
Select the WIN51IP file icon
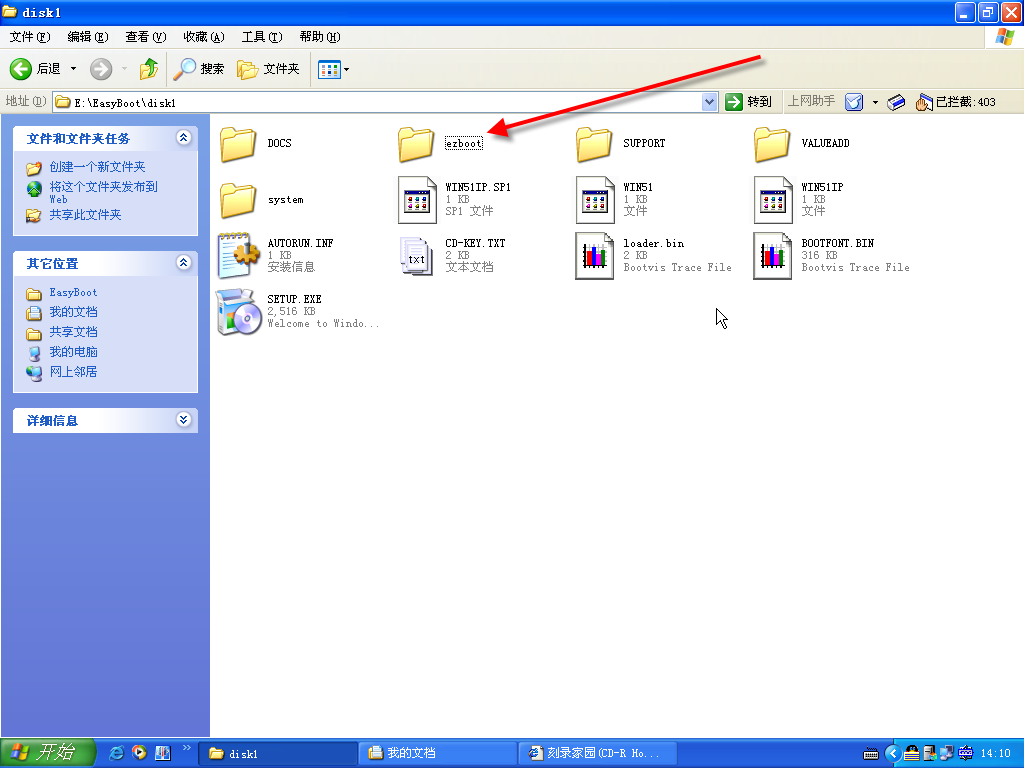coord(773,200)
